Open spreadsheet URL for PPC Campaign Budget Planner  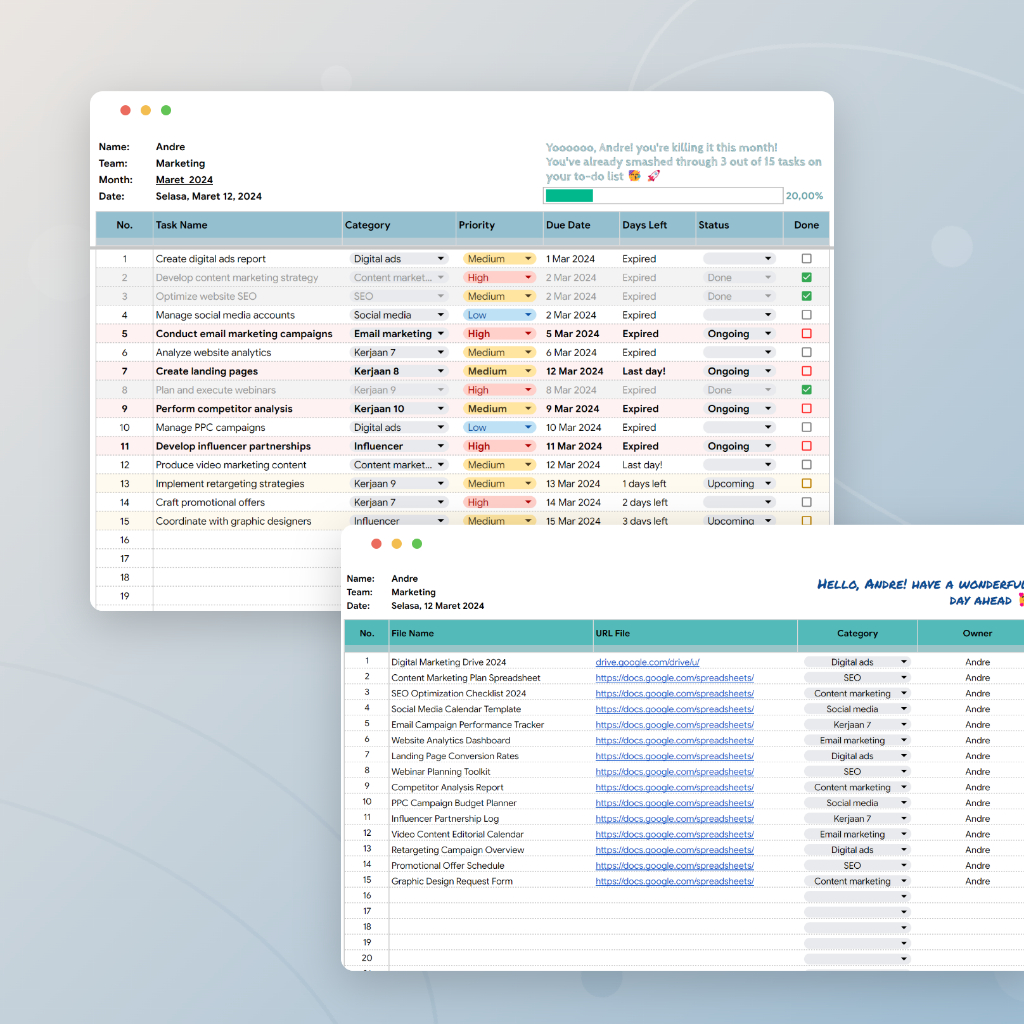click(x=676, y=802)
